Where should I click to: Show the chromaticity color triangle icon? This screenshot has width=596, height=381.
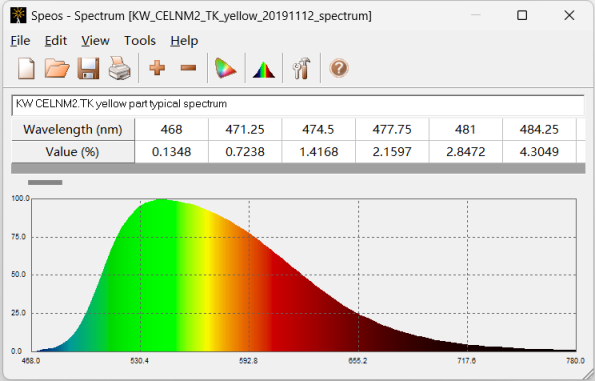[x=225, y=68]
